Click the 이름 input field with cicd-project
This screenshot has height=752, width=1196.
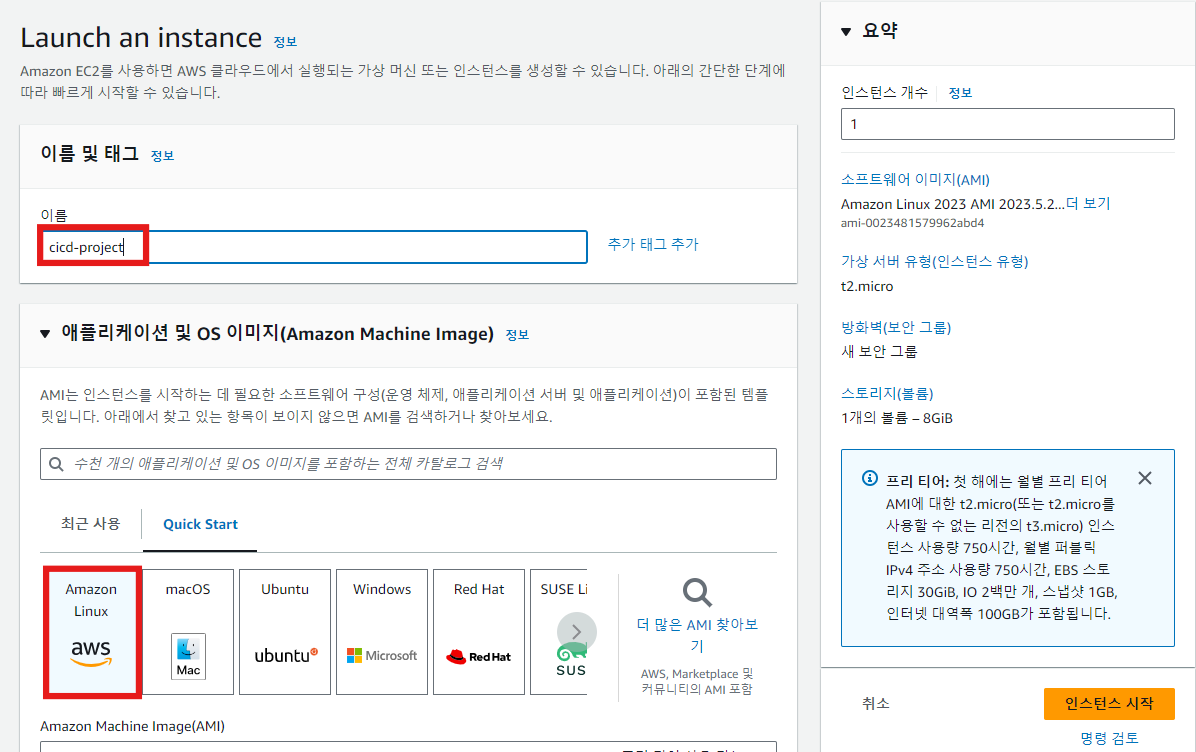pyautogui.click(x=313, y=247)
